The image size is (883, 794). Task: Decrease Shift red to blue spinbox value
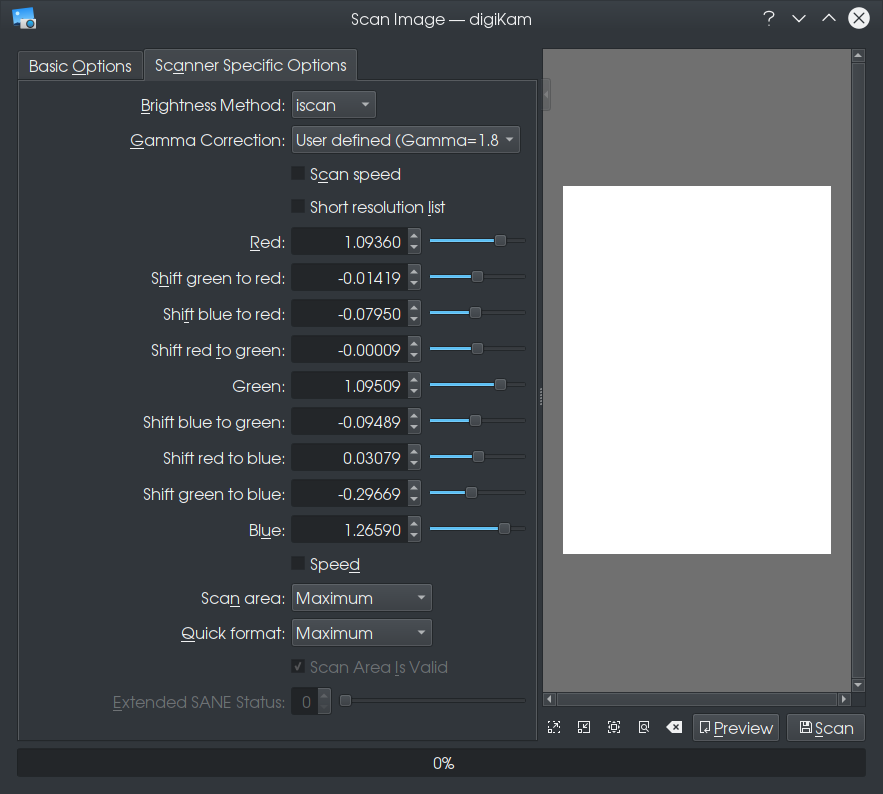(414, 465)
